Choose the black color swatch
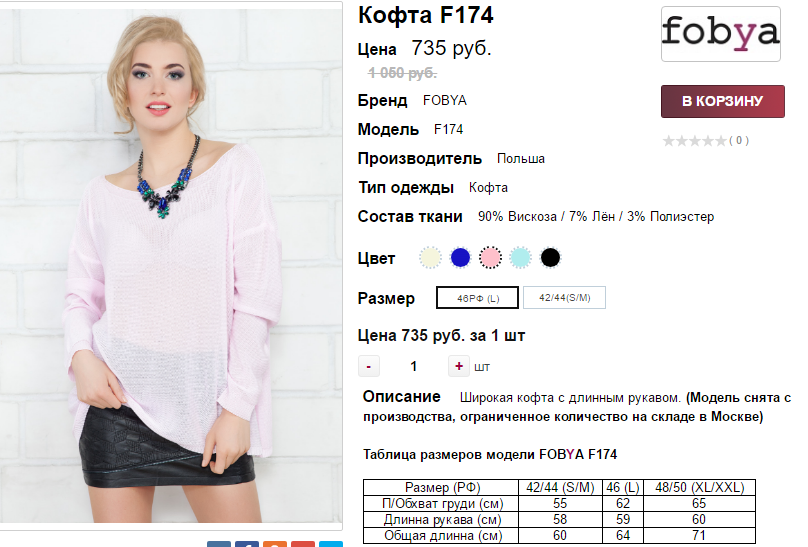808x547 pixels. click(x=550, y=258)
